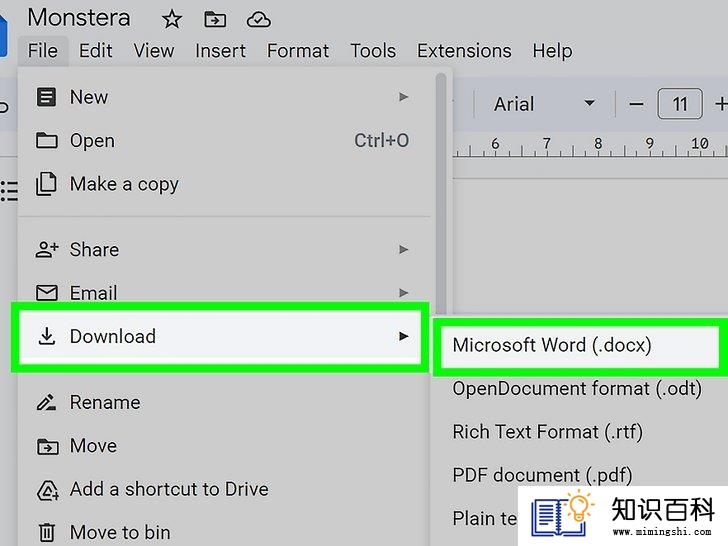Open the Help menu
Viewport: 728px width, 546px height.
(x=552, y=51)
